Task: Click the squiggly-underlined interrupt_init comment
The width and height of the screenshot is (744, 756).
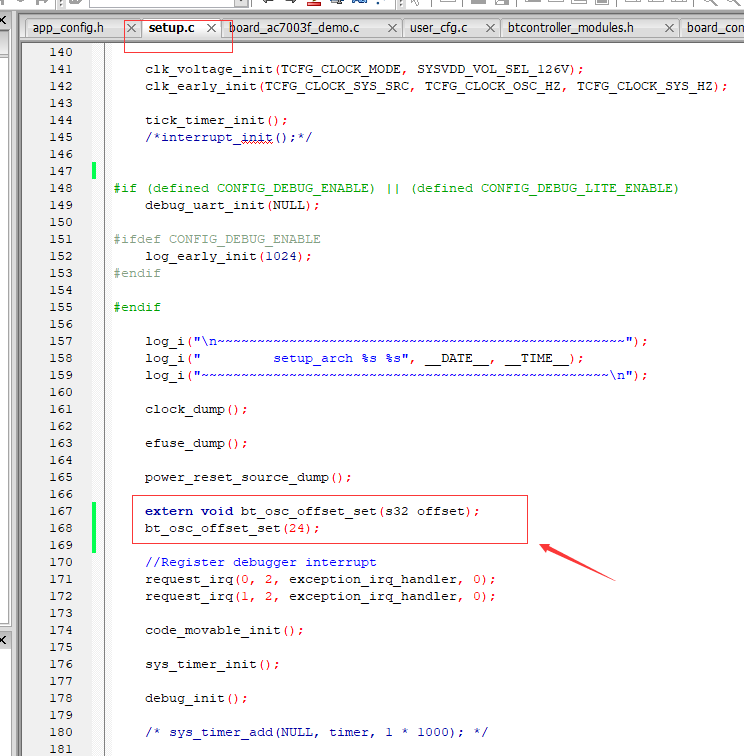Action: pyautogui.click(x=229, y=137)
